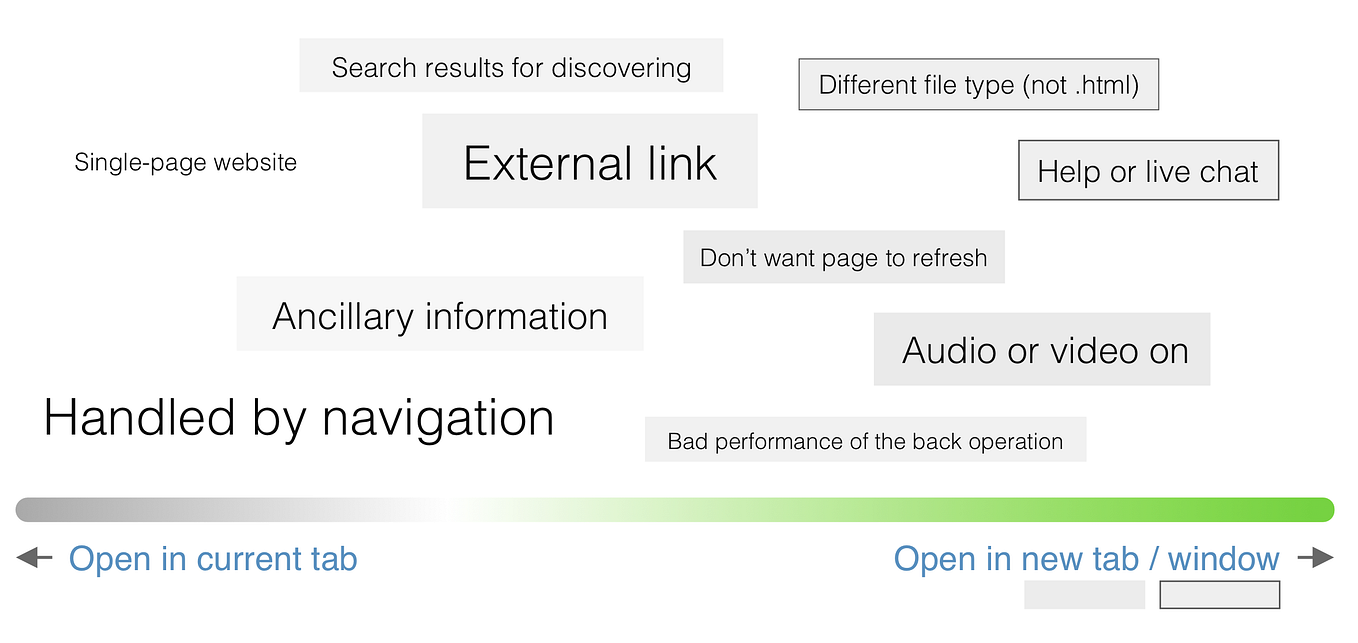Click the 'Help or live chat' box
The height and width of the screenshot is (643, 1358).
tap(1148, 170)
